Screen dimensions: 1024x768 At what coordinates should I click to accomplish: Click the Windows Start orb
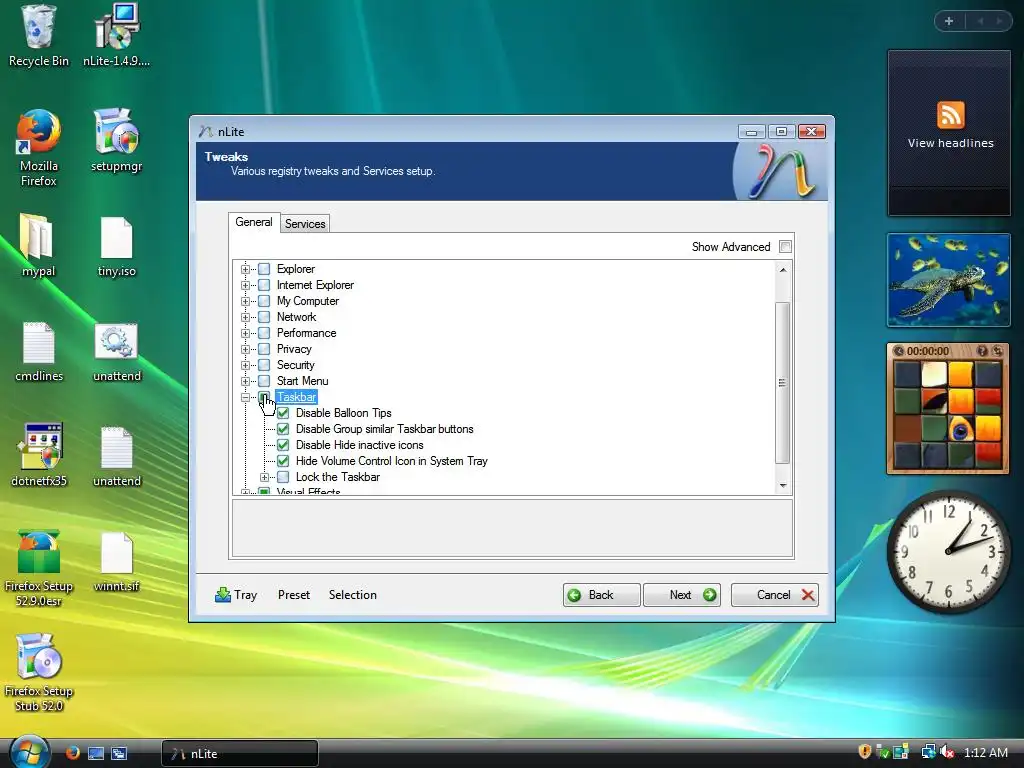click(x=29, y=752)
